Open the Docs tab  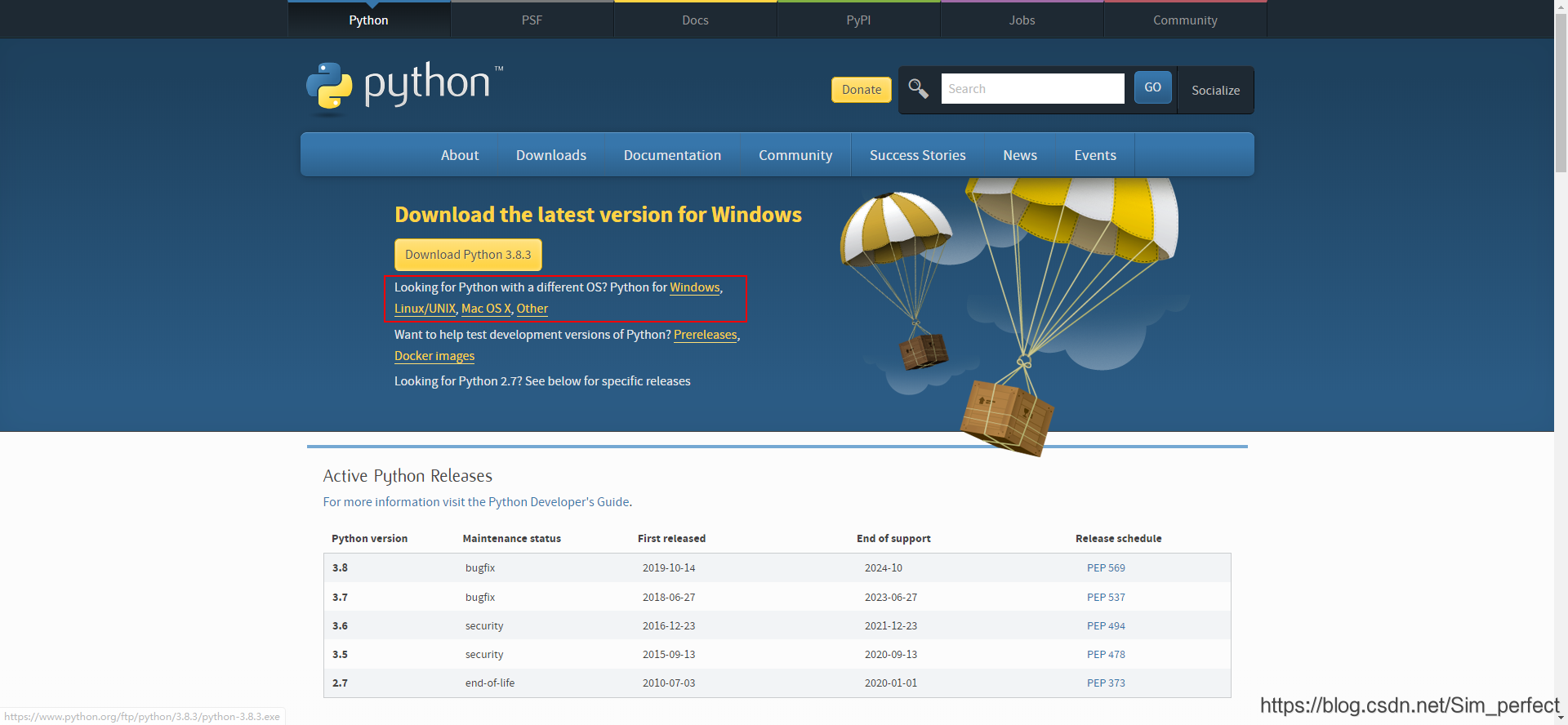(x=695, y=20)
